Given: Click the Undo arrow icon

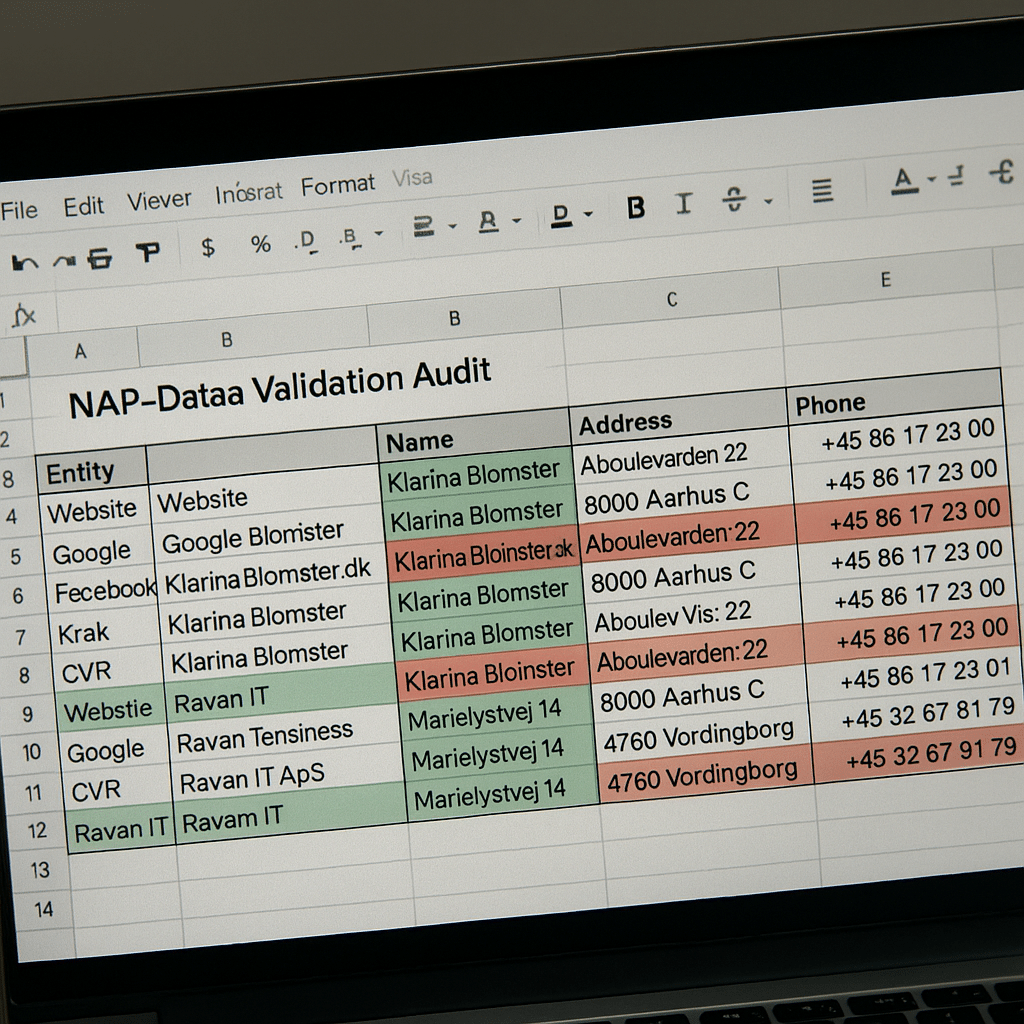Looking at the screenshot, I should (25, 263).
